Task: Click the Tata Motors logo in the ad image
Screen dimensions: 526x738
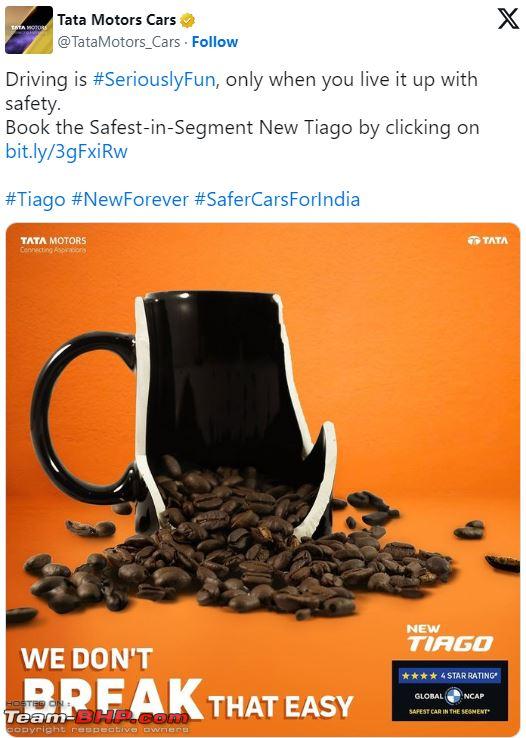Action: point(53,245)
